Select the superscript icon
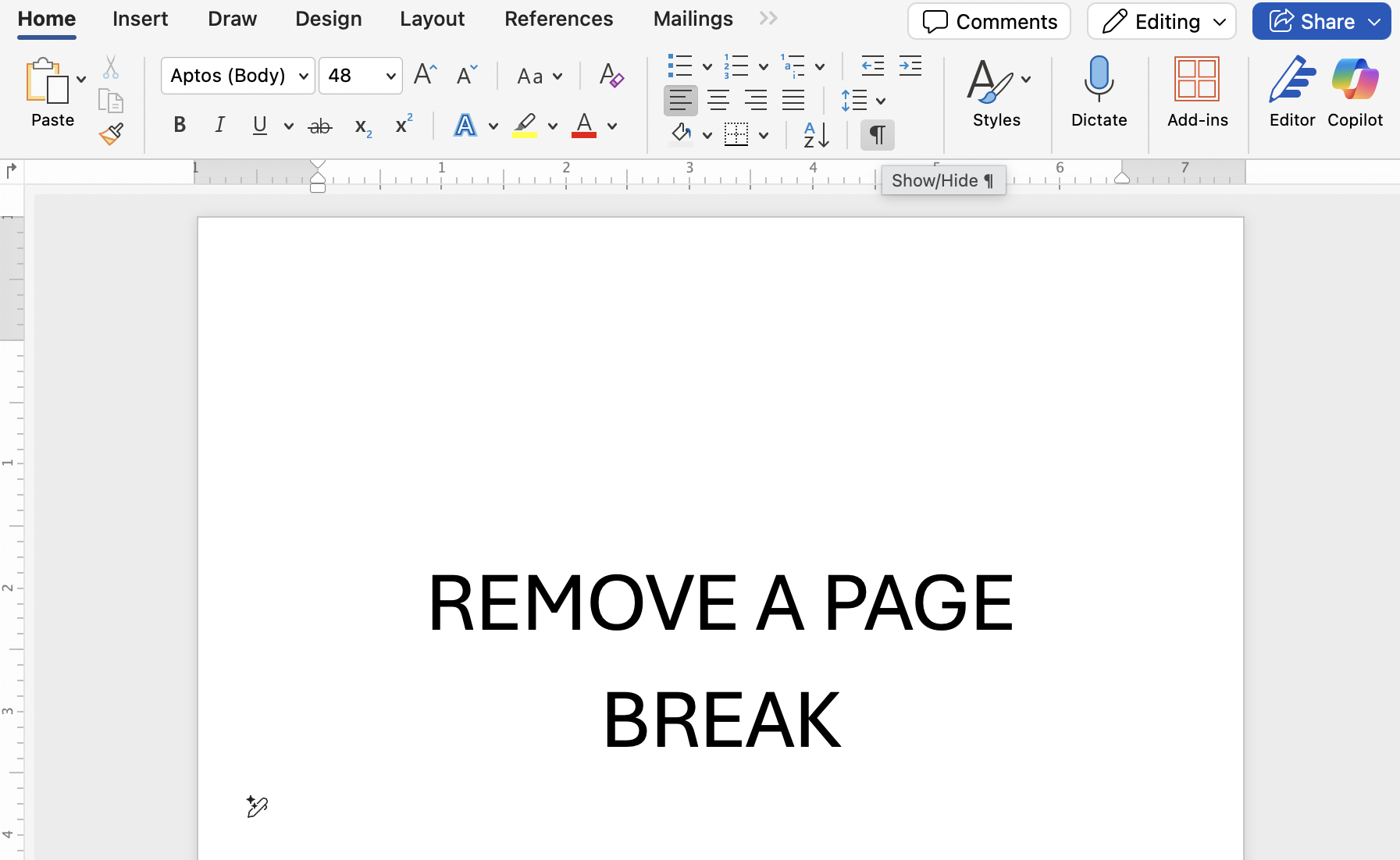Screen dimensions: 1400x860 [x=404, y=125]
